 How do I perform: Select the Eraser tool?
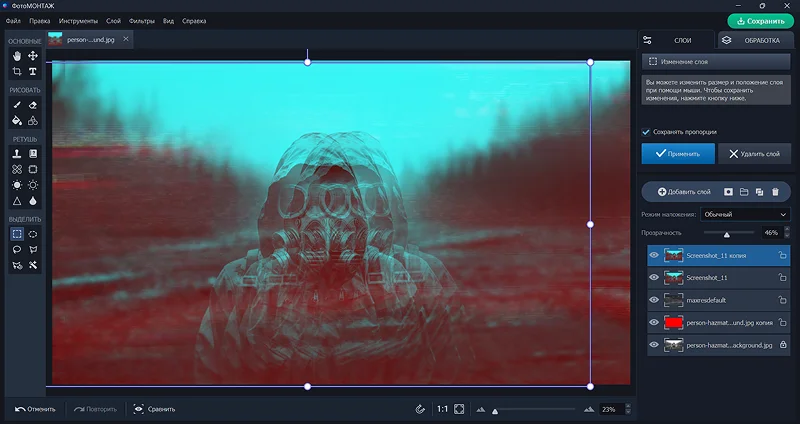coord(33,105)
